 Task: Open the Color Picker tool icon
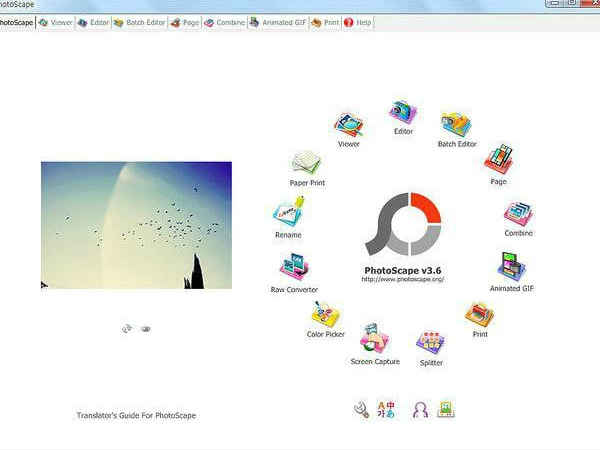tap(326, 315)
